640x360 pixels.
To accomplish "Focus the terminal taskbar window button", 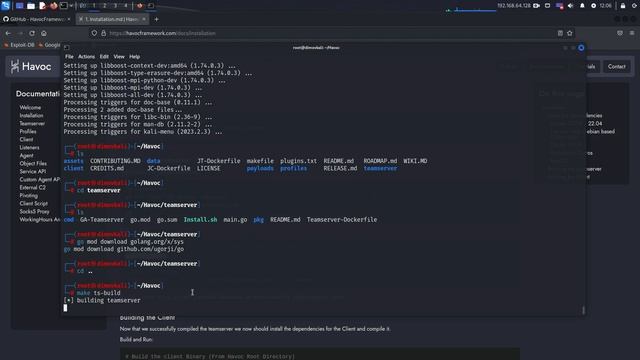I will coord(151,6).
